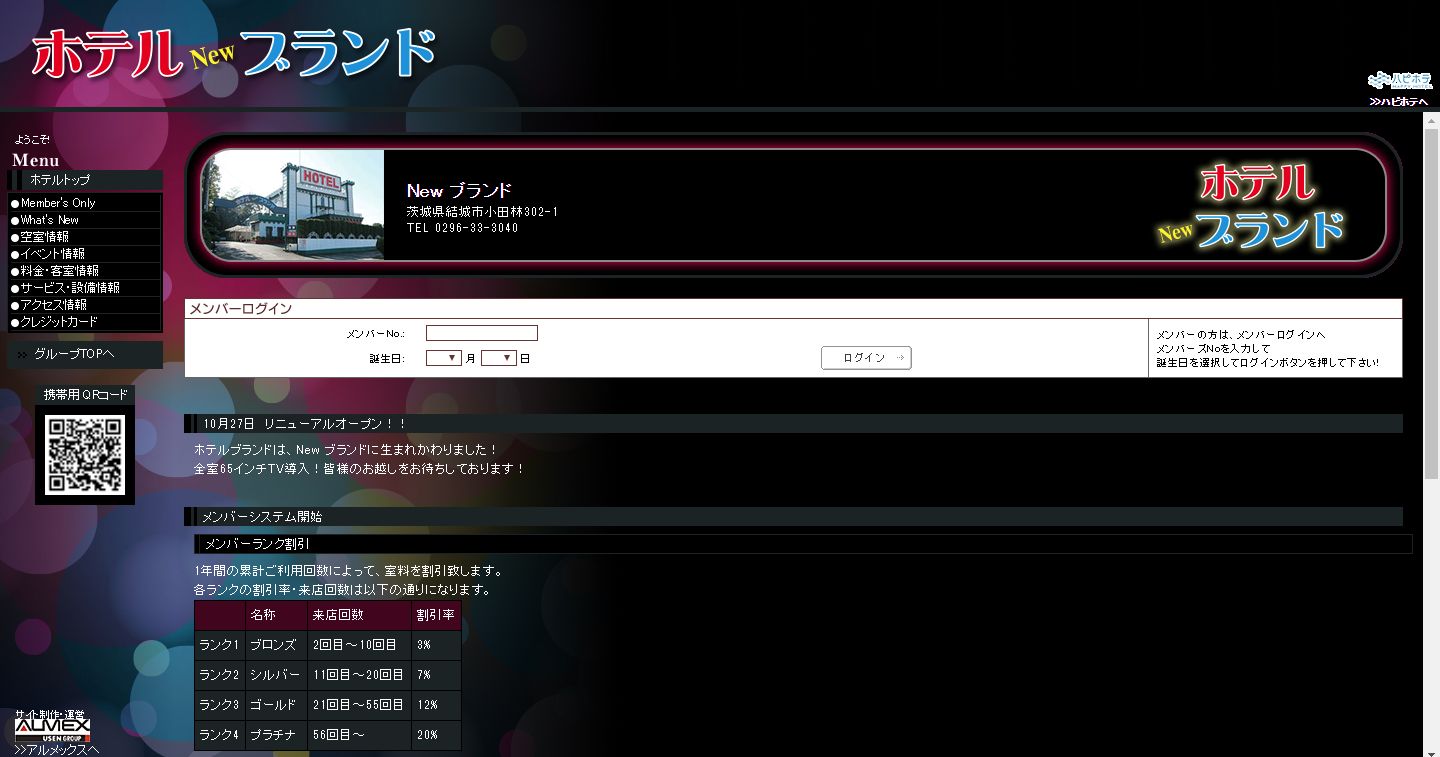Open the サービス・設備情報 menu item
The width and height of the screenshot is (1440, 757).
click(85, 288)
